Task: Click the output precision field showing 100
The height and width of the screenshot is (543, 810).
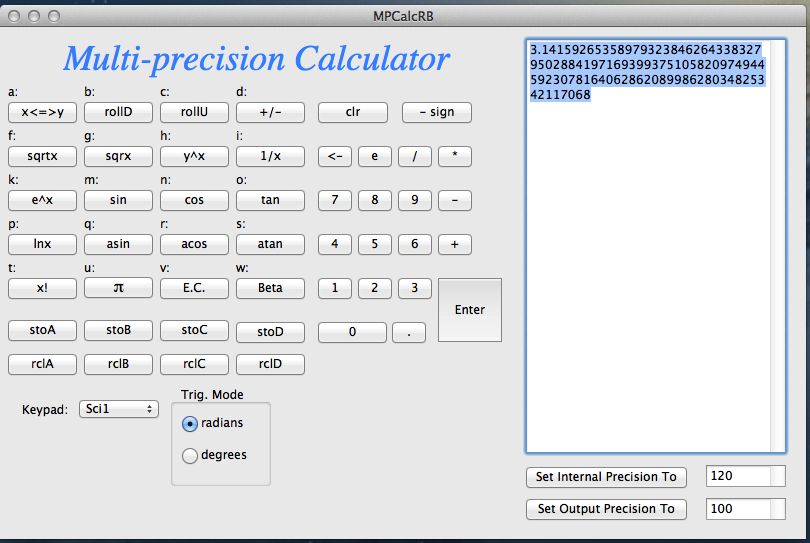Action: [738, 509]
